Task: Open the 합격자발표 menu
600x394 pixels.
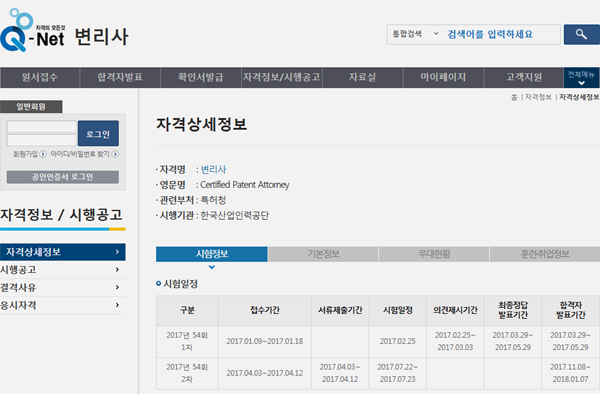Action: 120,77
